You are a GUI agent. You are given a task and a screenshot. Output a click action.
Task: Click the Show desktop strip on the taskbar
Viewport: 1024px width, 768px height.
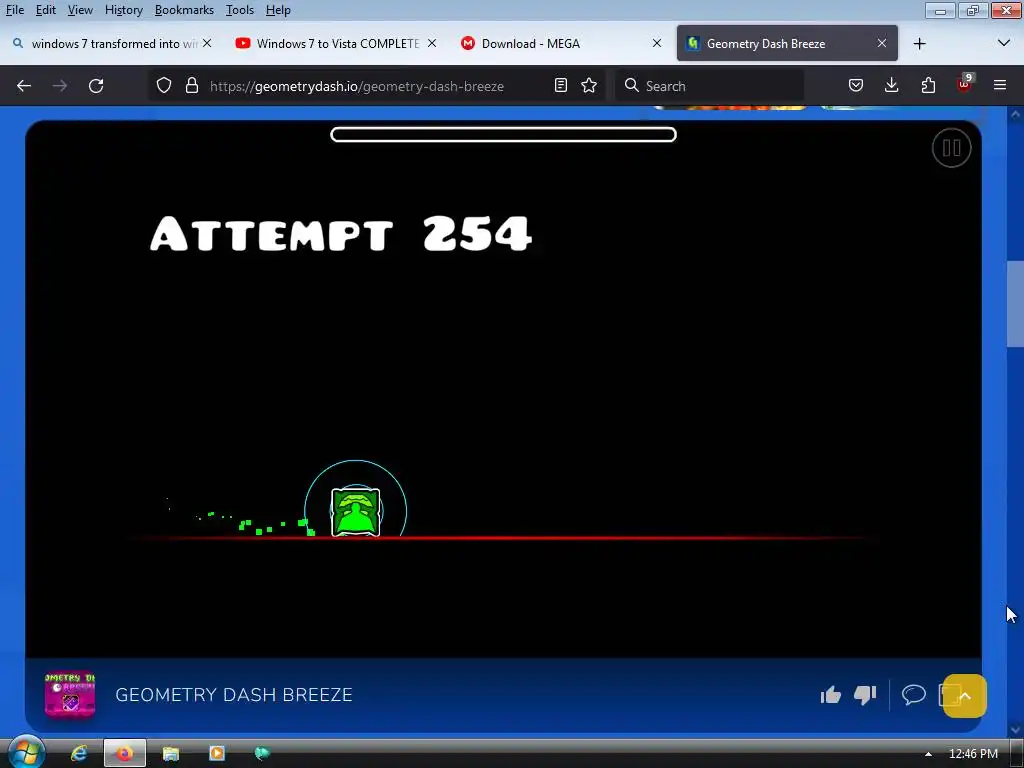[x=1017, y=754]
